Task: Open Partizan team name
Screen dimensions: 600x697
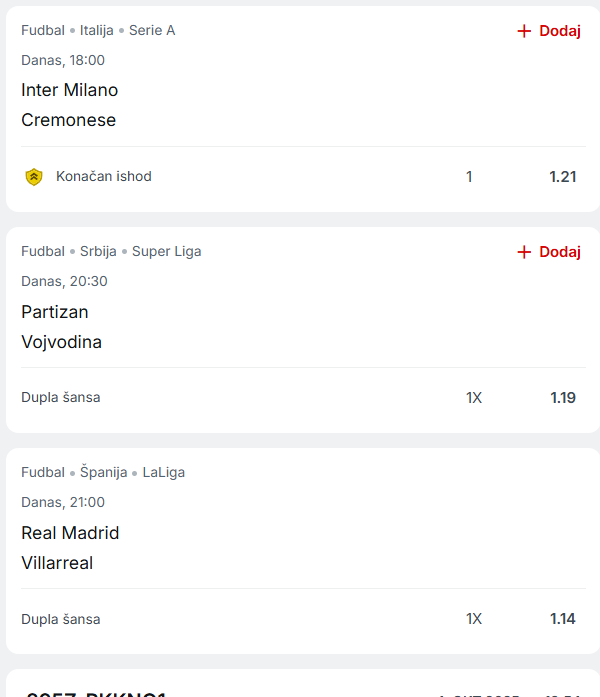Action: pos(55,311)
